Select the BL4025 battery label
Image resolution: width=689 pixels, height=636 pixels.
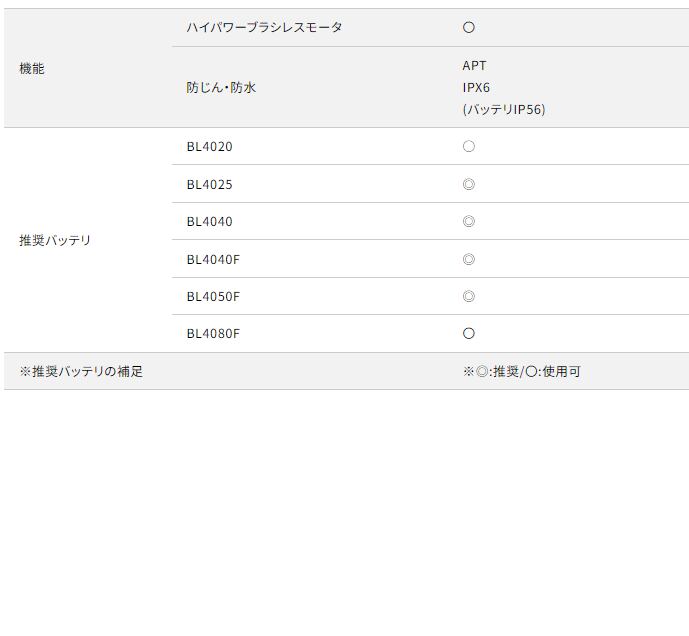point(209,185)
